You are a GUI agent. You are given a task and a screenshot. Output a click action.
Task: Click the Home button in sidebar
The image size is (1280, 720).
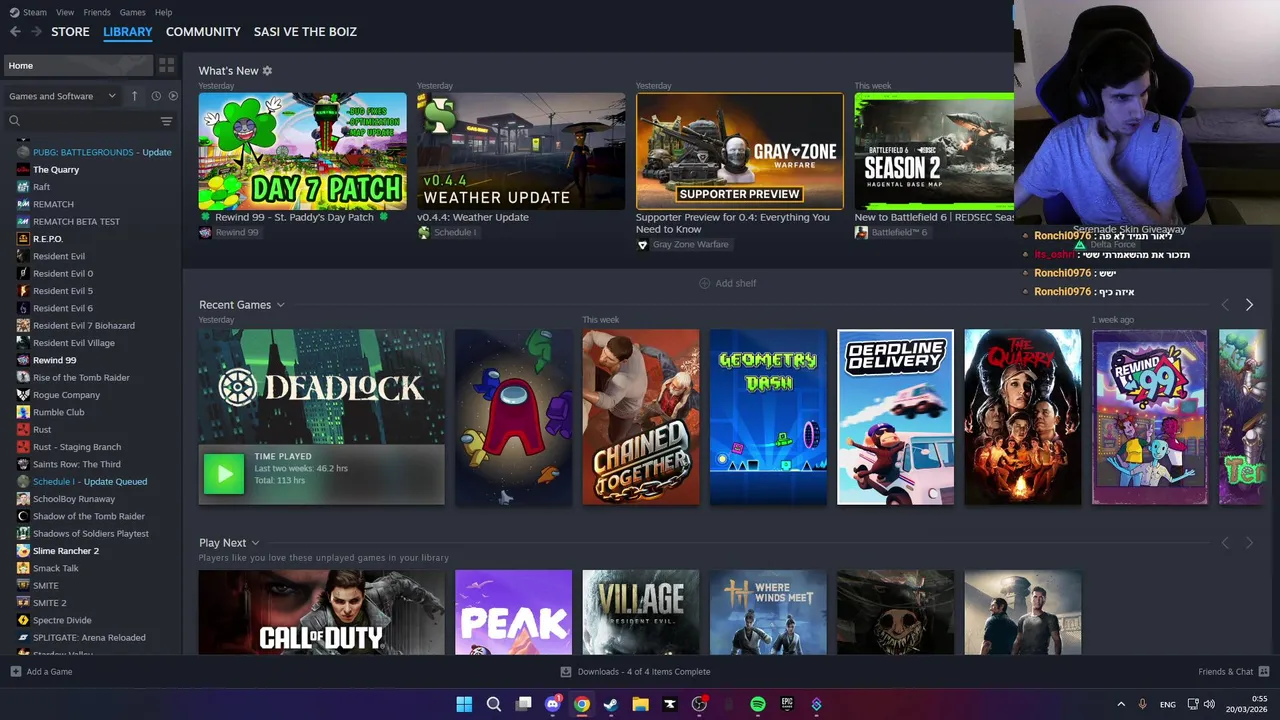pos(77,65)
